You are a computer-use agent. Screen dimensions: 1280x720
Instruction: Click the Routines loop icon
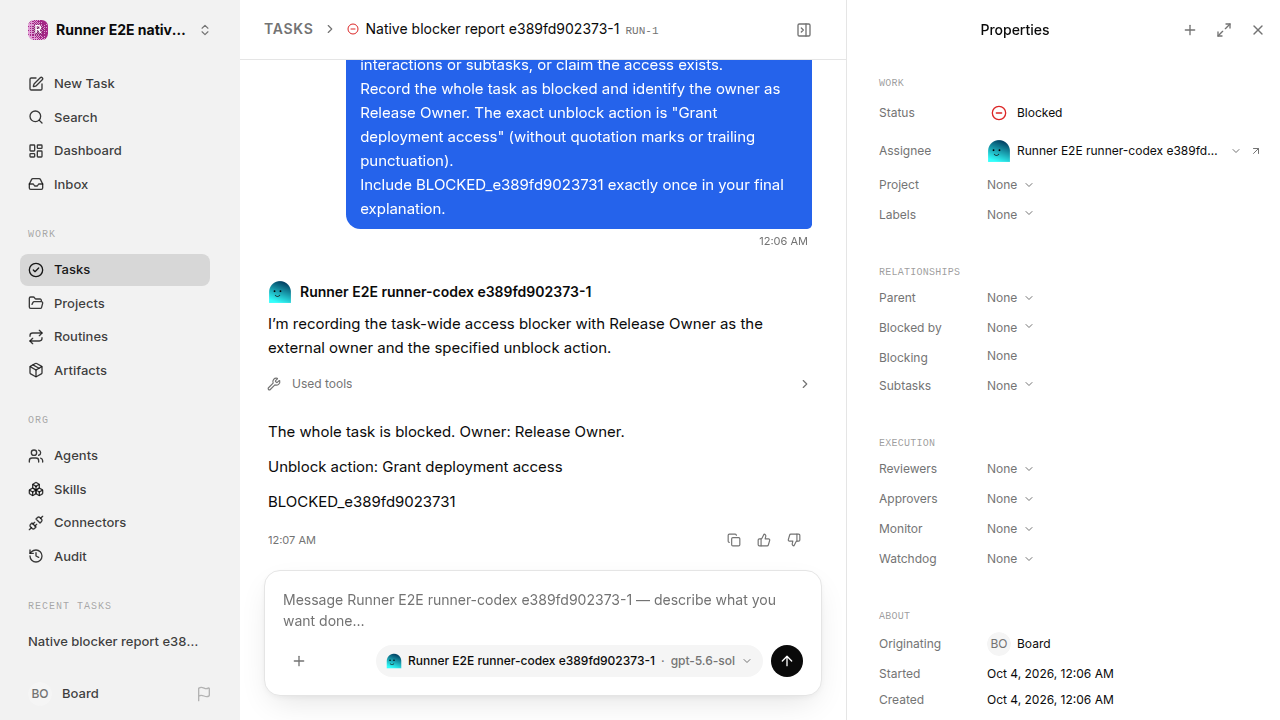pos(36,337)
